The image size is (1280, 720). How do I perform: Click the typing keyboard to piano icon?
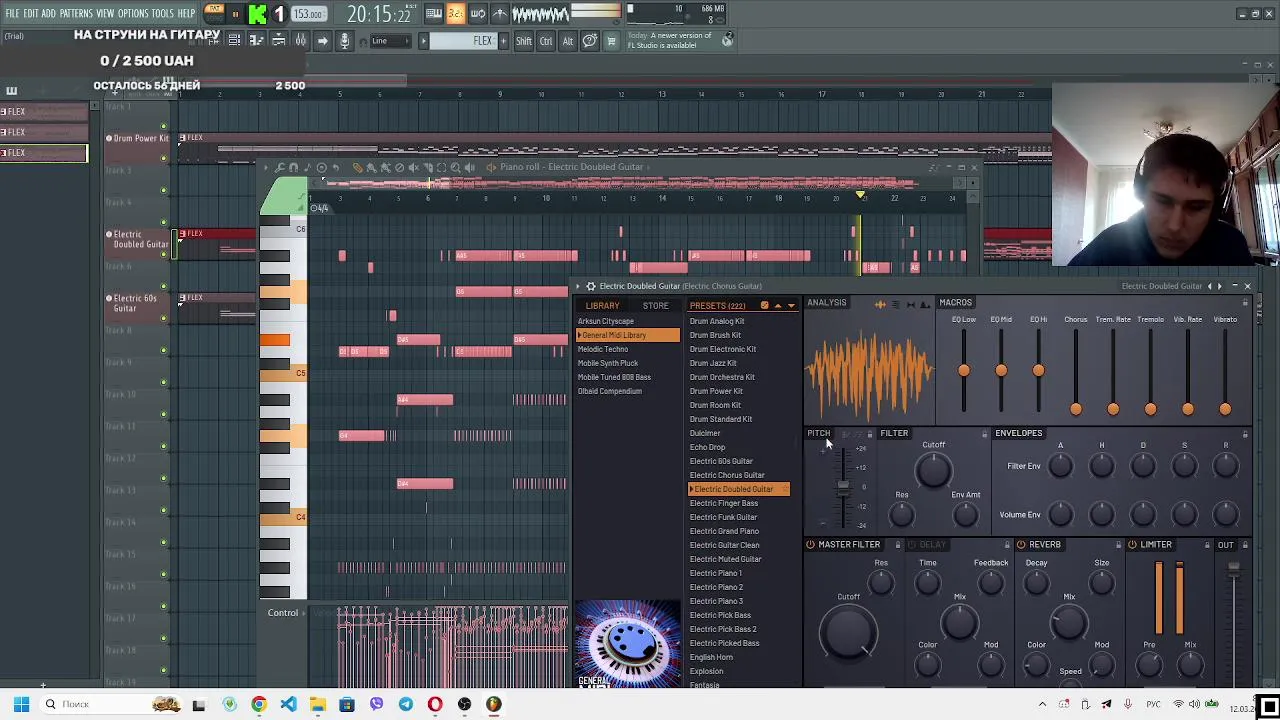tap(434, 14)
